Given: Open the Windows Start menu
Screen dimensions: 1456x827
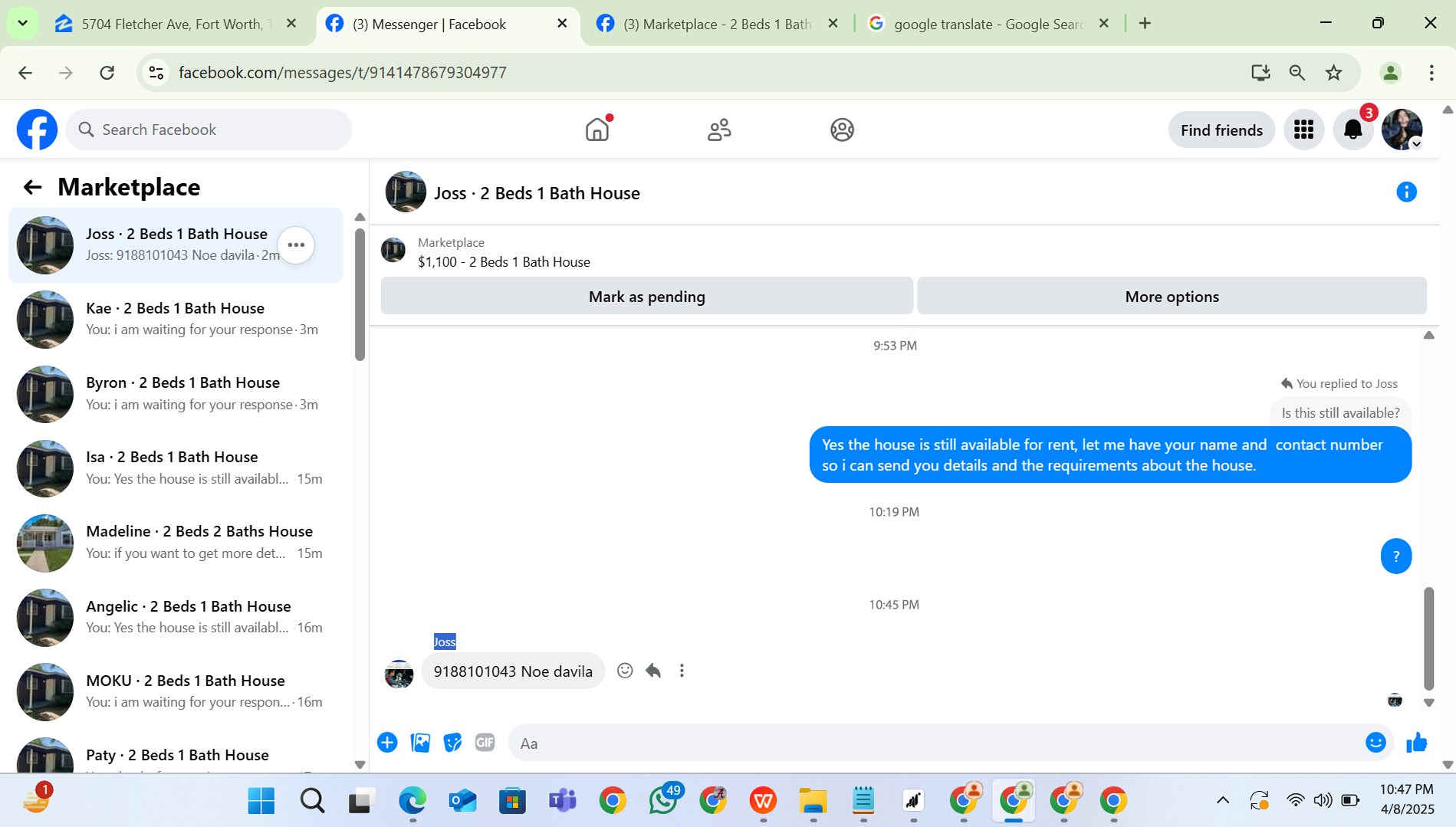Looking at the screenshot, I should tap(261, 801).
